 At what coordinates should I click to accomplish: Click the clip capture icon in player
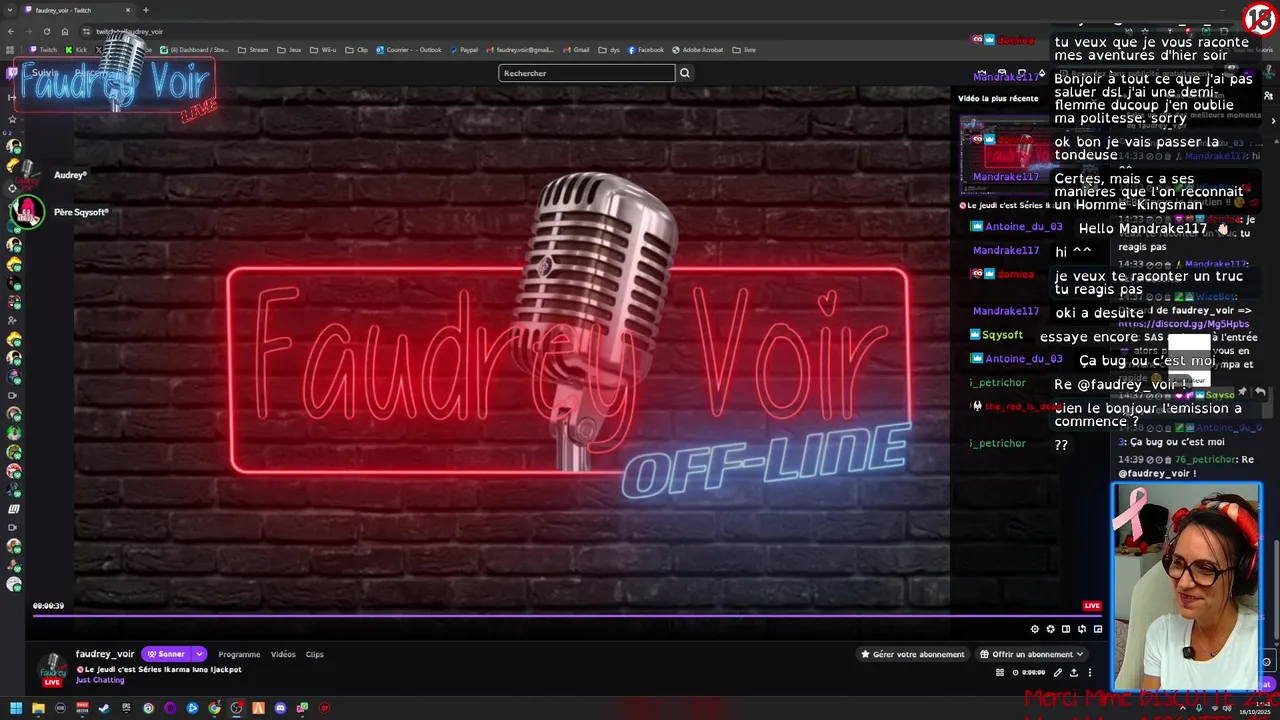1050,629
